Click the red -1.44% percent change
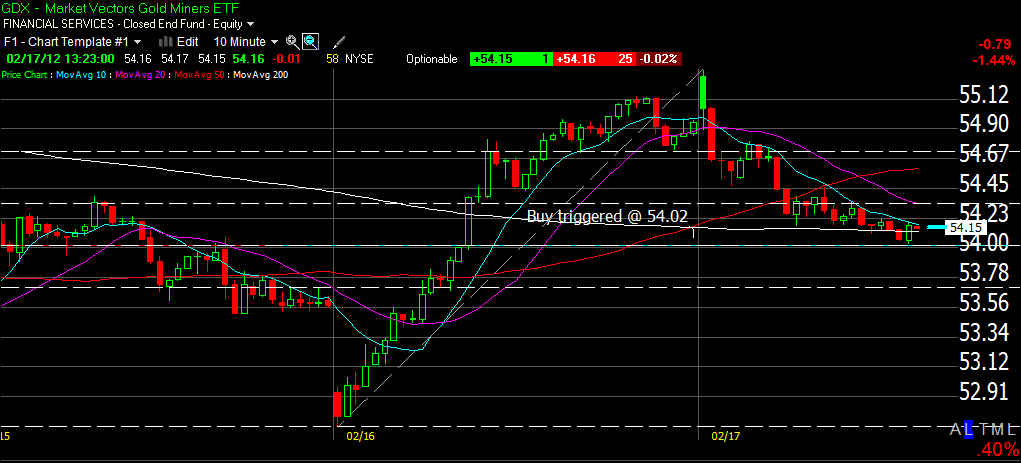The width and height of the screenshot is (1021, 463). pos(994,61)
